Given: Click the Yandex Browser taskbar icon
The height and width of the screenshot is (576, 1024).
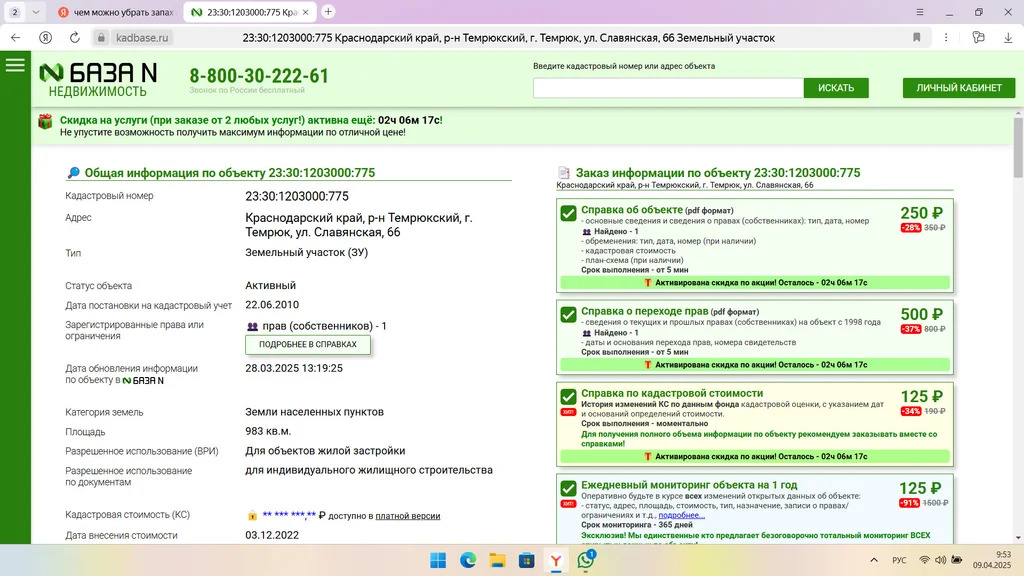Looking at the screenshot, I should (x=556, y=560).
